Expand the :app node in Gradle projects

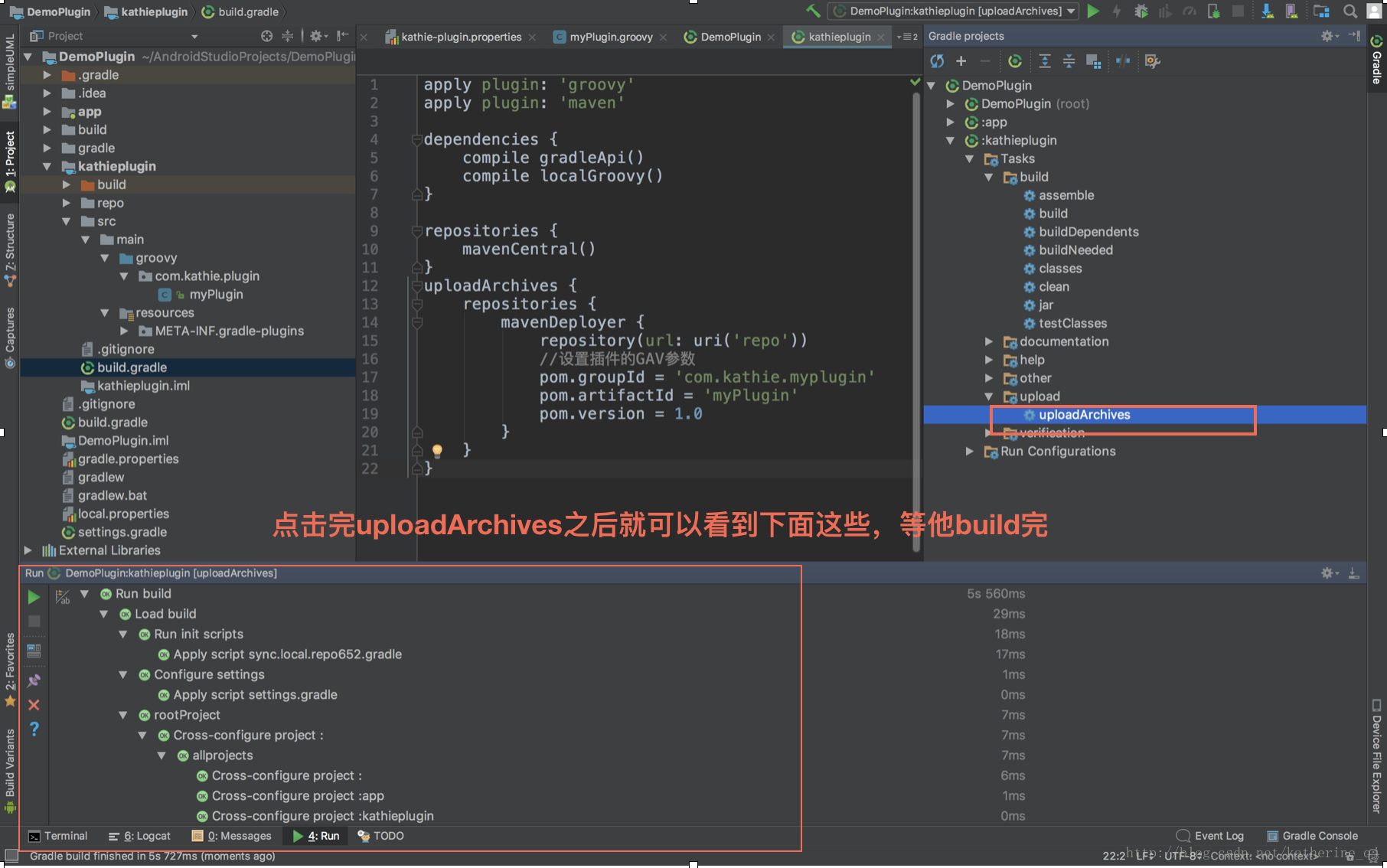pyautogui.click(x=951, y=122)
